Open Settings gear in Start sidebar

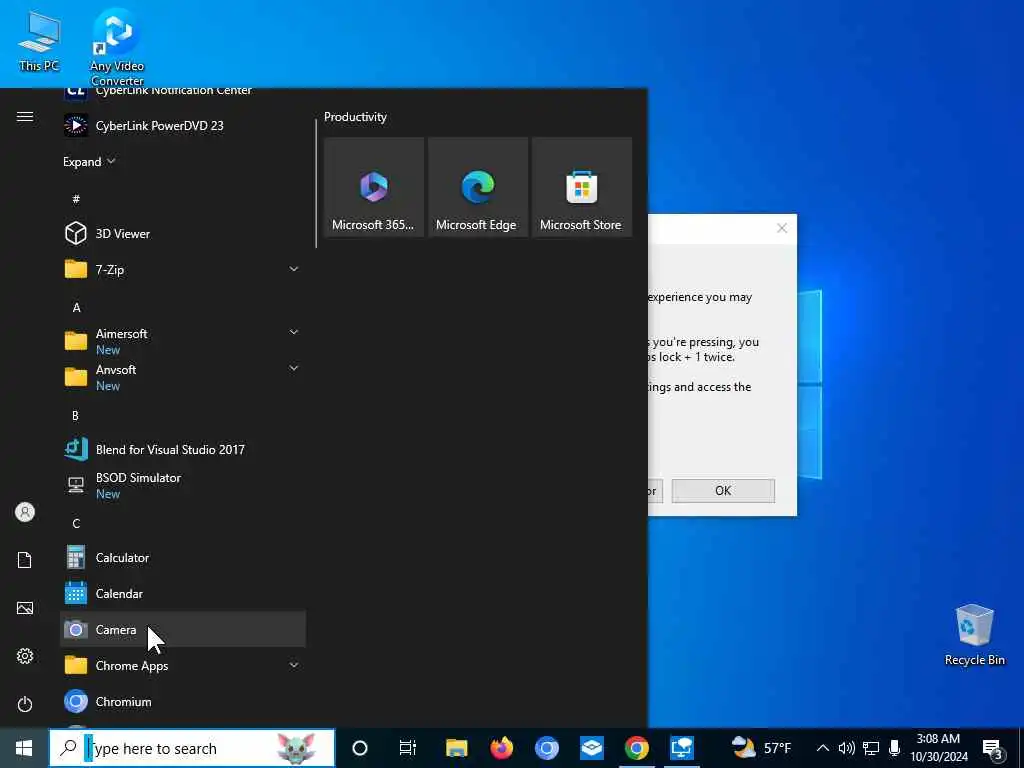click(25, 656)
